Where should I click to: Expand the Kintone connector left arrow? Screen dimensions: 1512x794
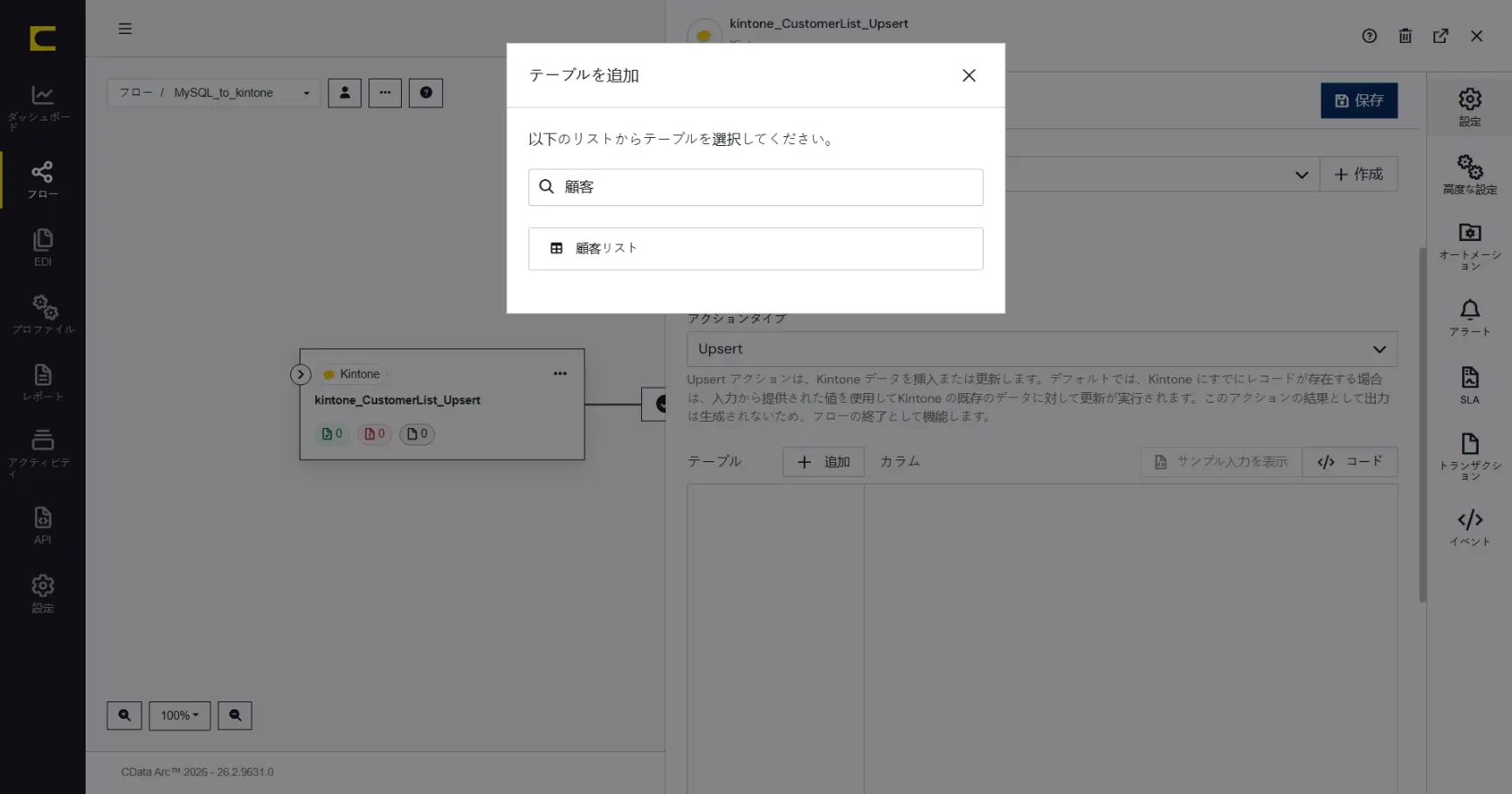tap(300, 375)
